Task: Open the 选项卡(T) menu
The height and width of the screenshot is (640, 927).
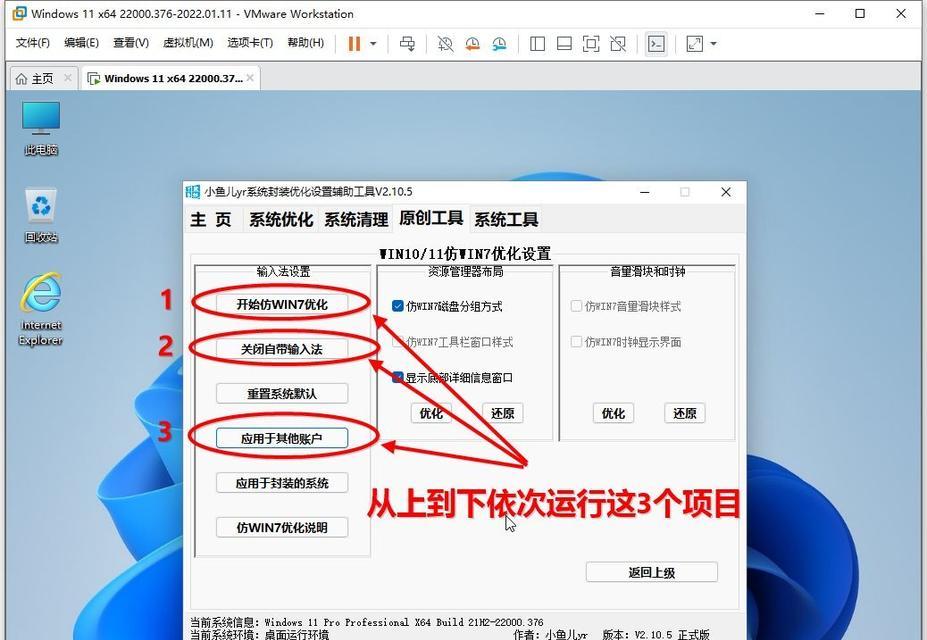Action: pyautogui.click(x=250, y=43)
